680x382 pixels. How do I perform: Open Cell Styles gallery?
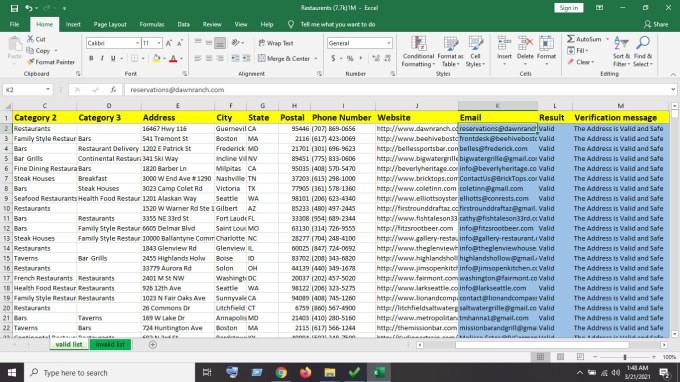475,52
